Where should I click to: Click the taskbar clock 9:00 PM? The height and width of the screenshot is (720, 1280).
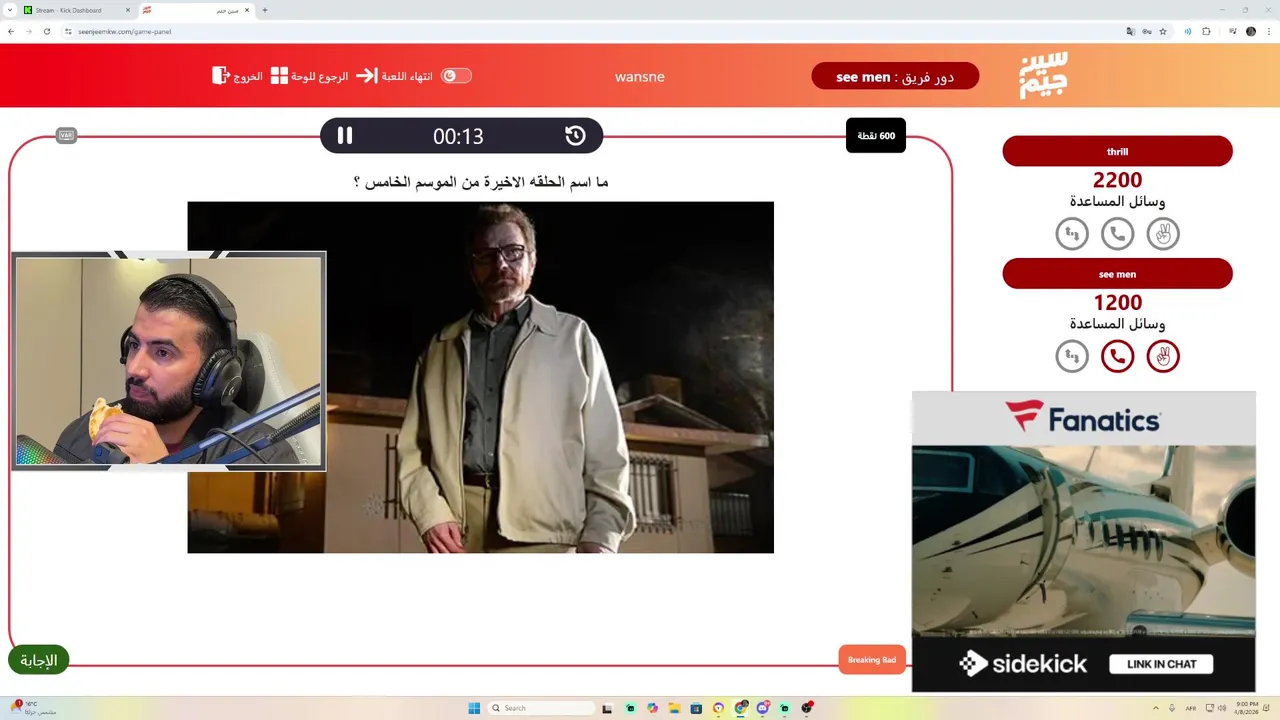tap(1247, 708)
